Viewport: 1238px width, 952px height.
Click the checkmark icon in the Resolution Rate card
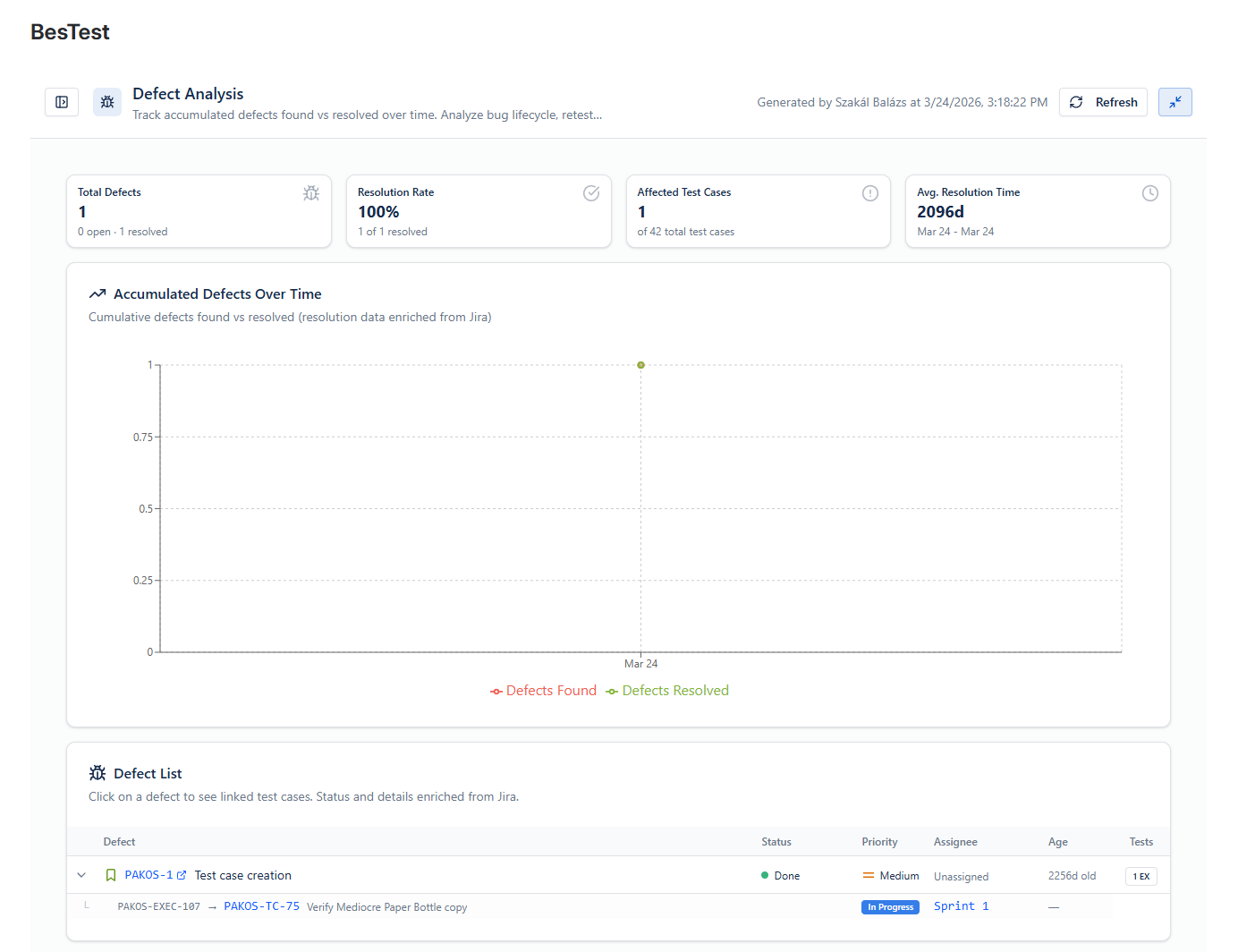click(x=591, y=193)
